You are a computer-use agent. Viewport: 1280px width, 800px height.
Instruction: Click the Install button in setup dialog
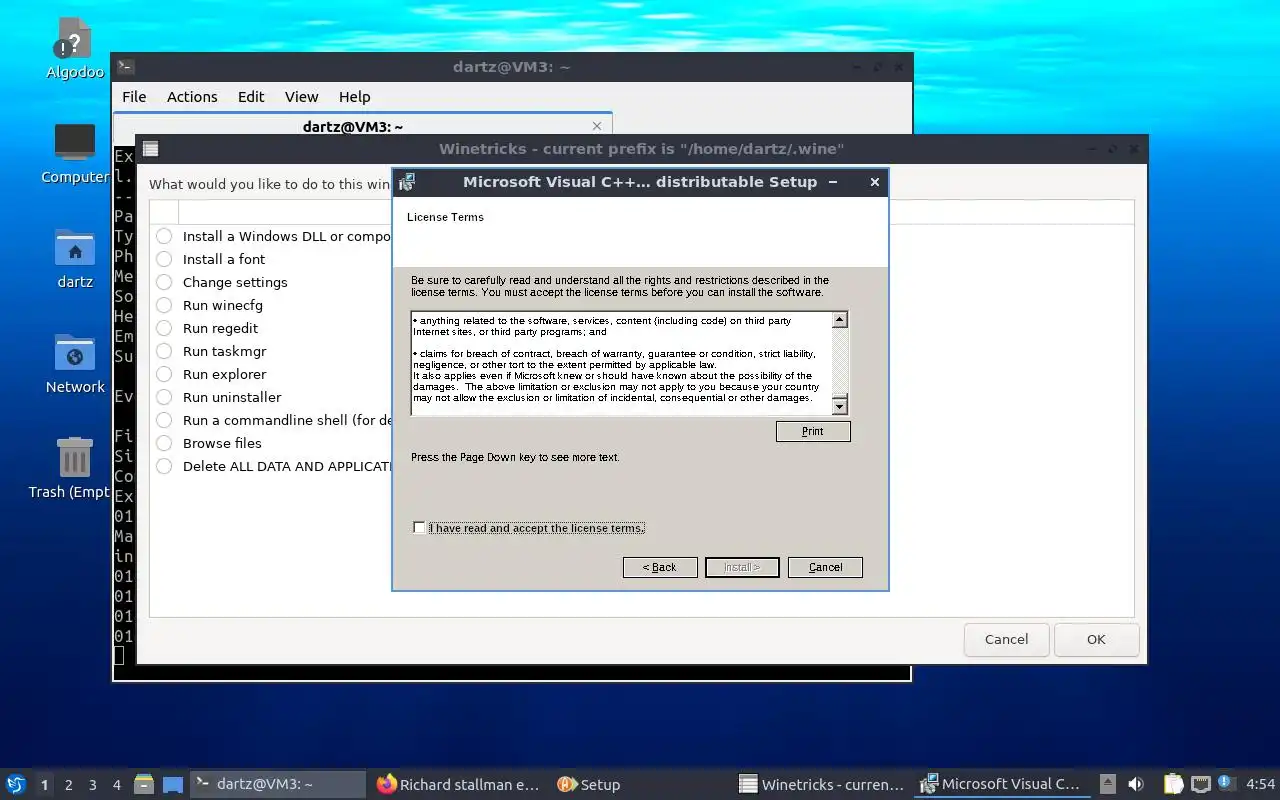click(742, 567)
